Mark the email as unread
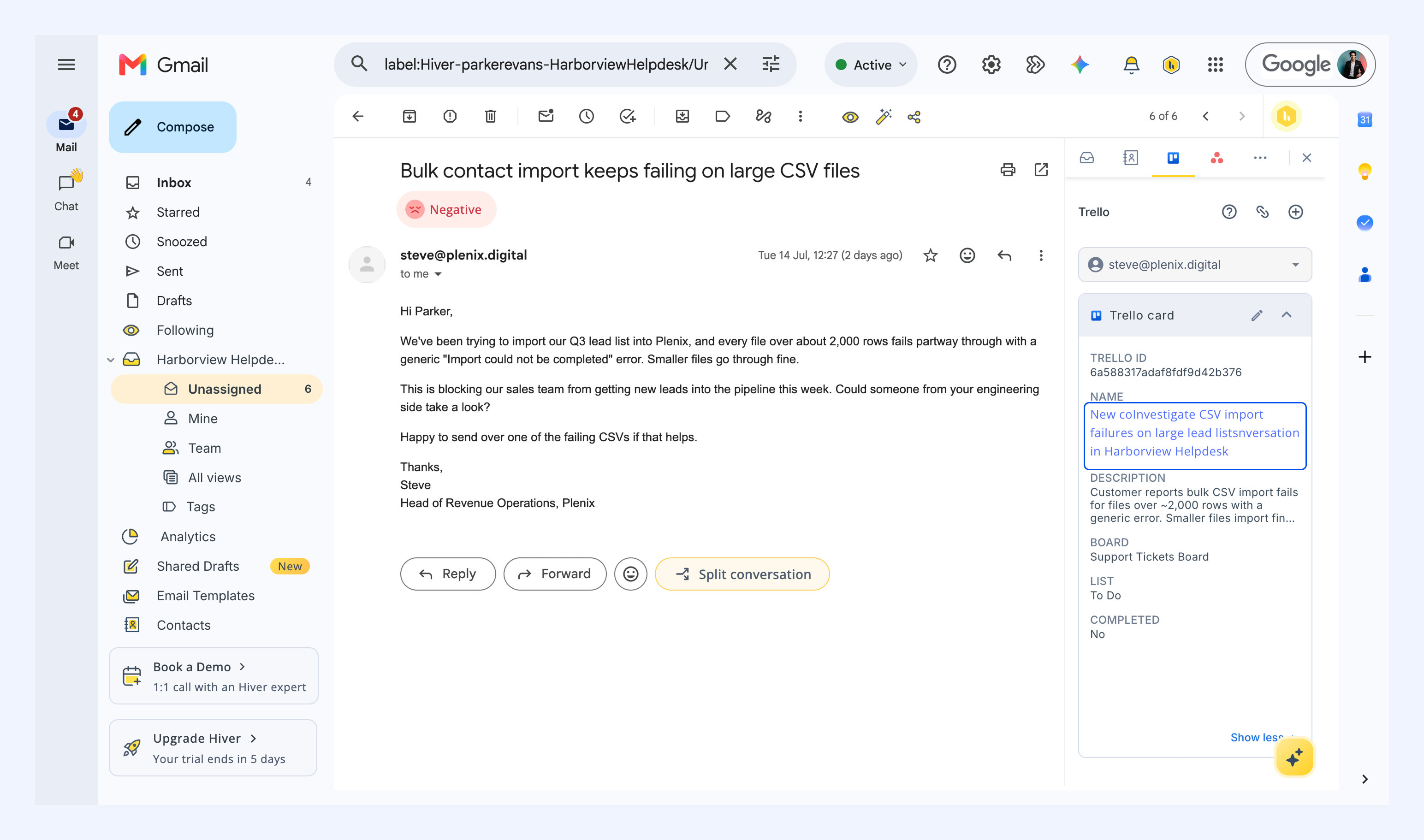 click(x=546, y=117)
